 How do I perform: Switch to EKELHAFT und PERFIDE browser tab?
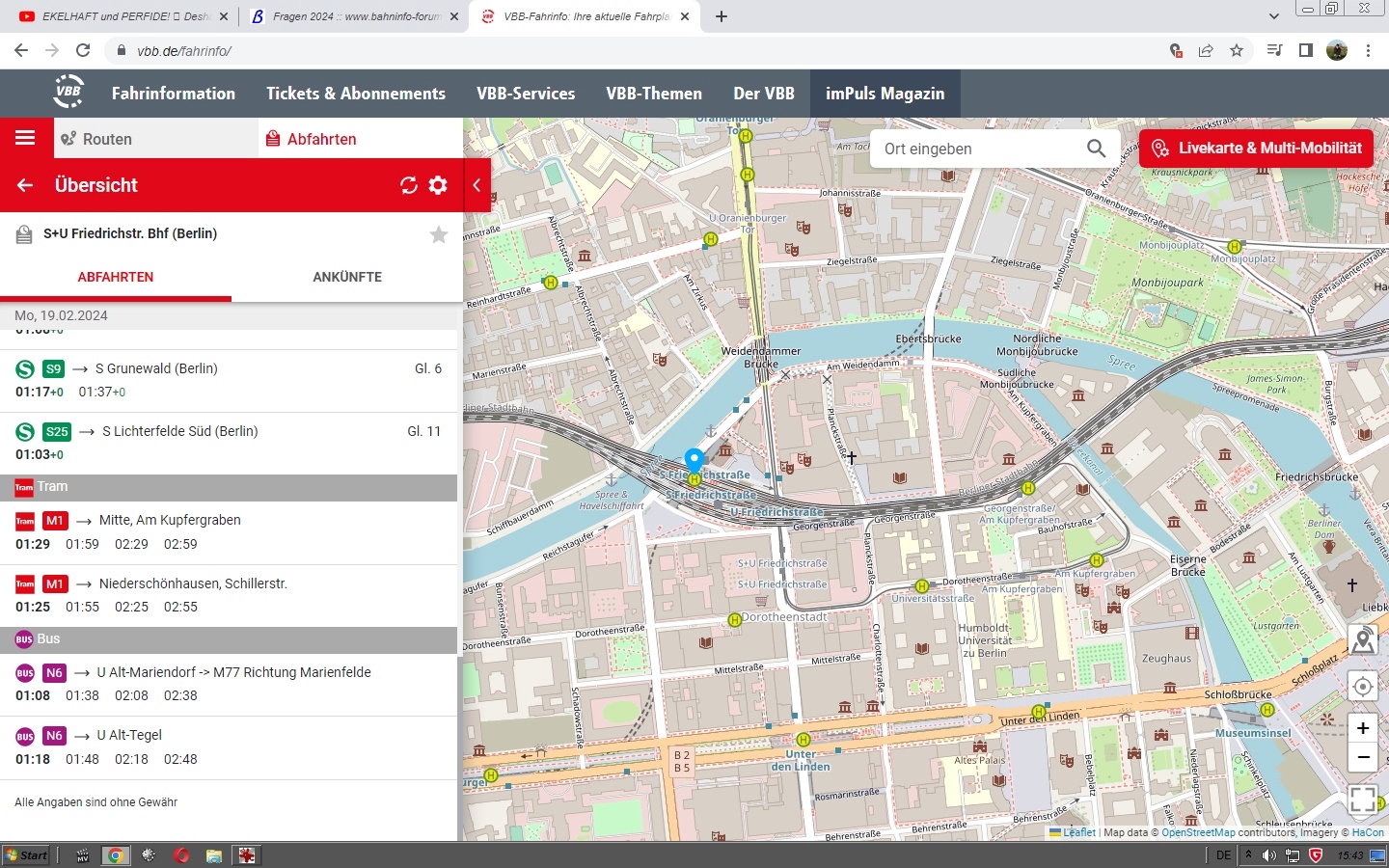[123, 16]
